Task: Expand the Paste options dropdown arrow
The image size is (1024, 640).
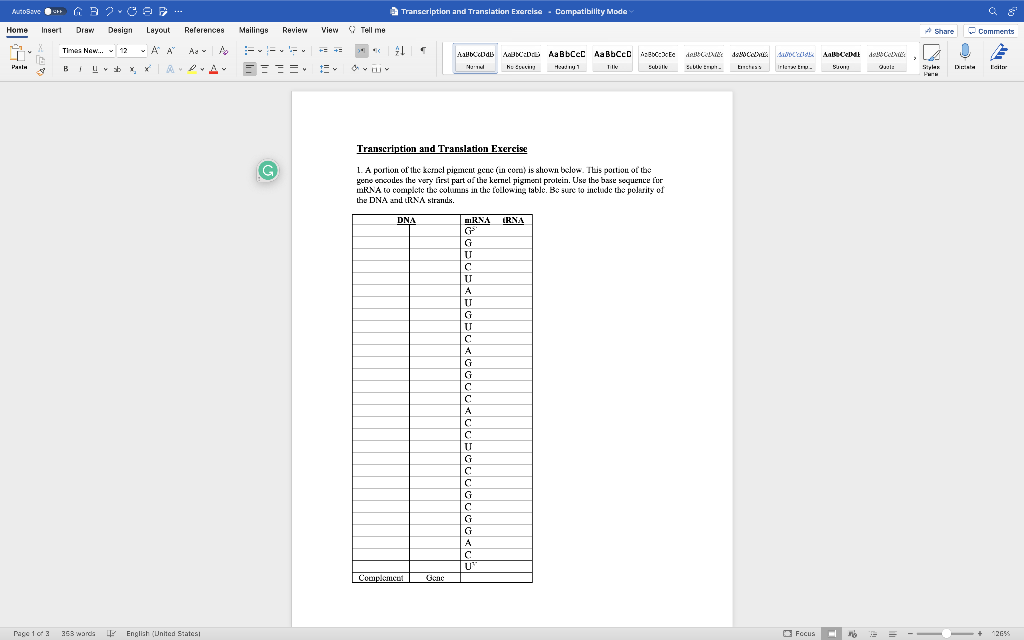Action: pyautogui.click(x=30, y=52)
